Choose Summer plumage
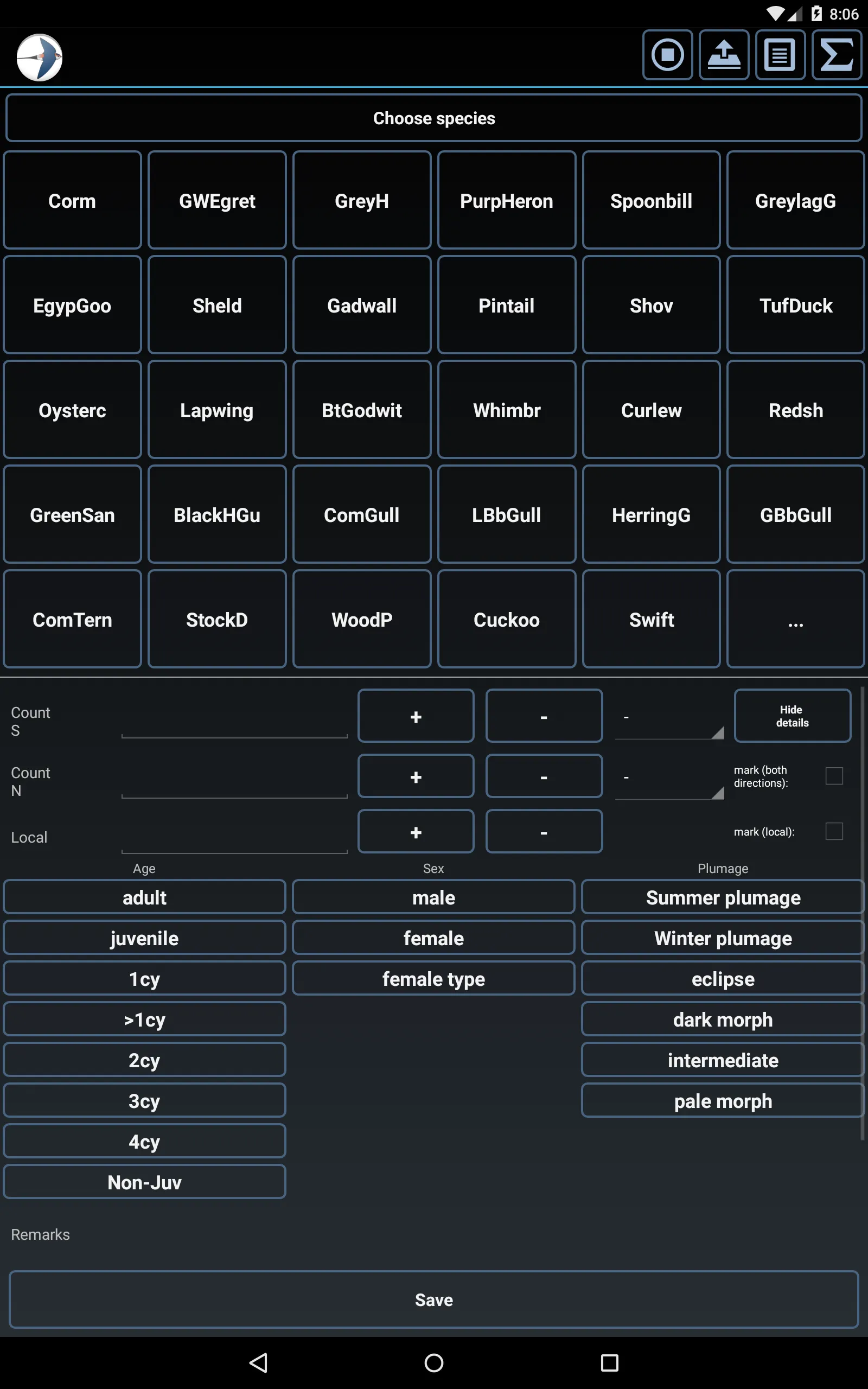 (723, 896)
